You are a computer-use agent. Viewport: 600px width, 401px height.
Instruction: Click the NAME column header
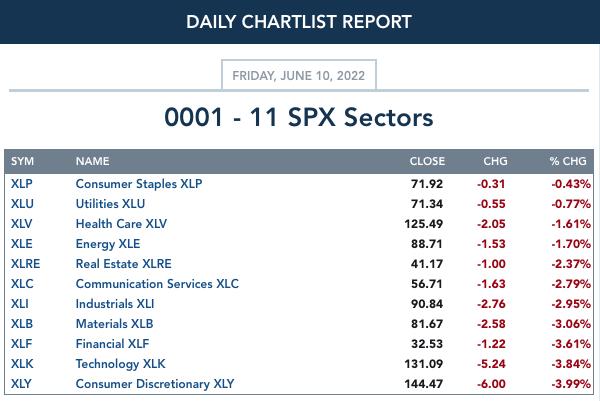coord(92,161)
